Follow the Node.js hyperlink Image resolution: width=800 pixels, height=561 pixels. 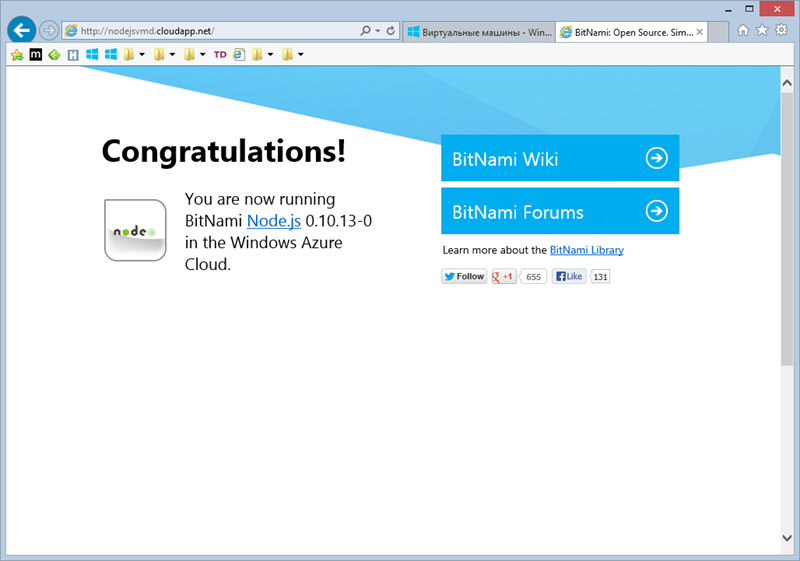(x=274, y=221)
